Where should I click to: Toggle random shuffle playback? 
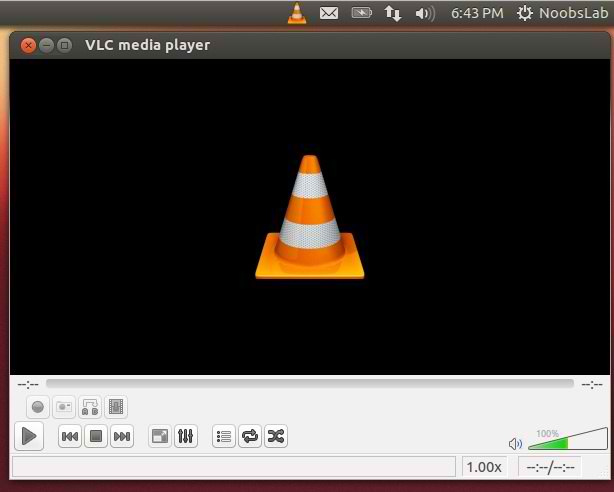click(x=276, y=436)
